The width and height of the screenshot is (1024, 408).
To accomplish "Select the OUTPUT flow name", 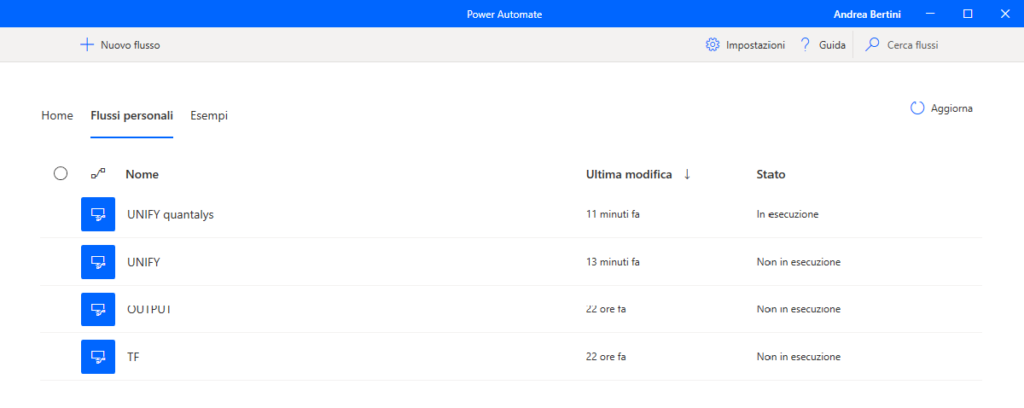I will [150, 309].
